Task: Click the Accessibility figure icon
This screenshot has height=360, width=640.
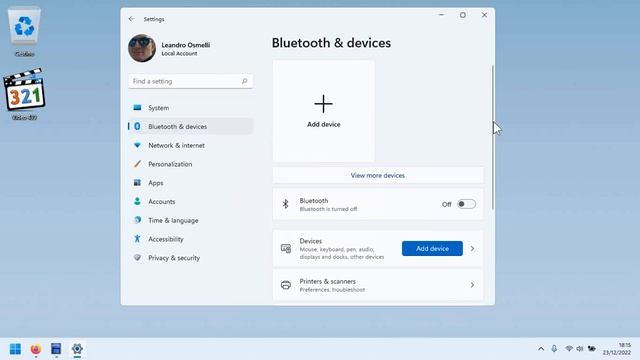Action: (x=137, y=239)
